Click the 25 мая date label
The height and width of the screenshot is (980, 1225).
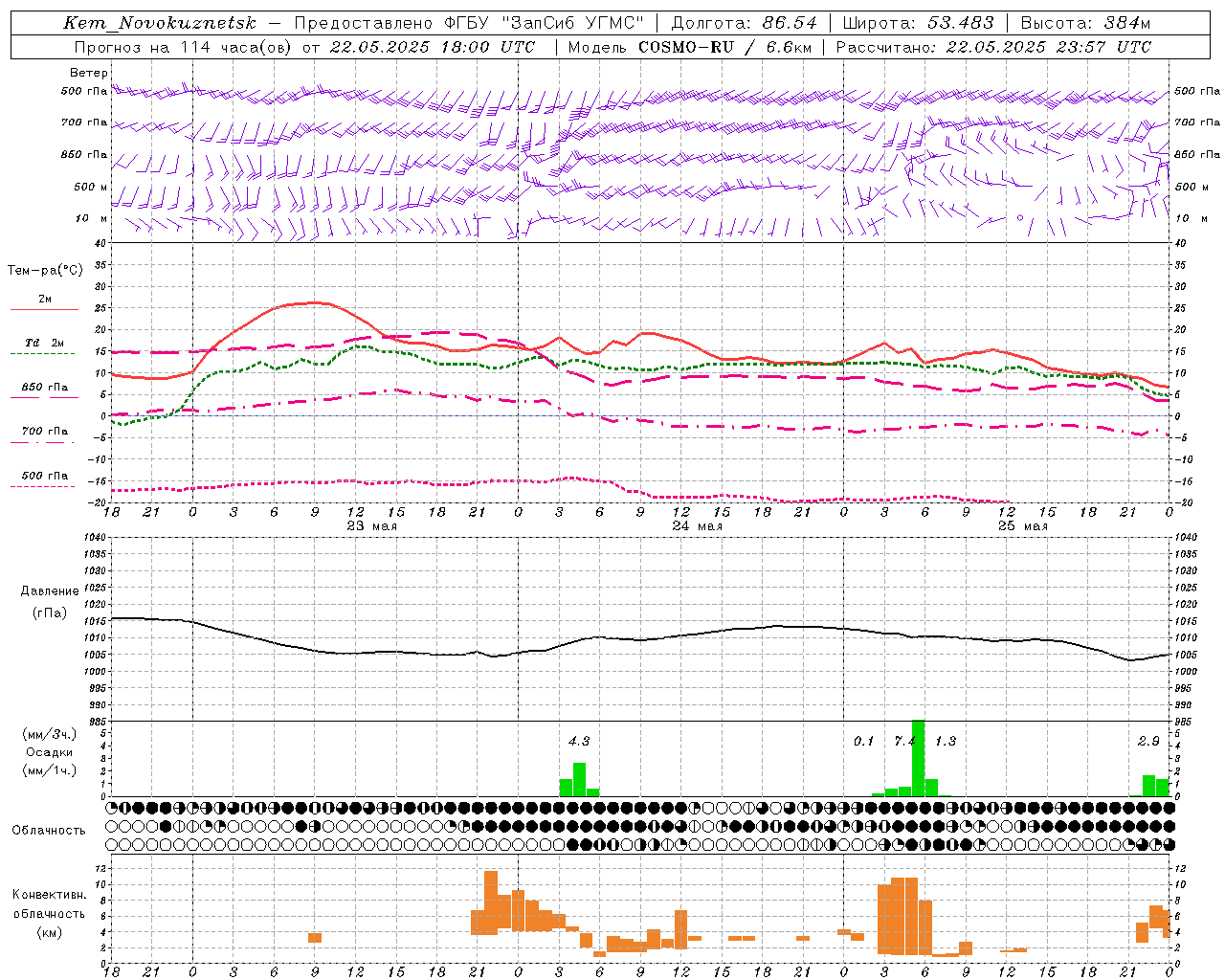[1023, 526]
